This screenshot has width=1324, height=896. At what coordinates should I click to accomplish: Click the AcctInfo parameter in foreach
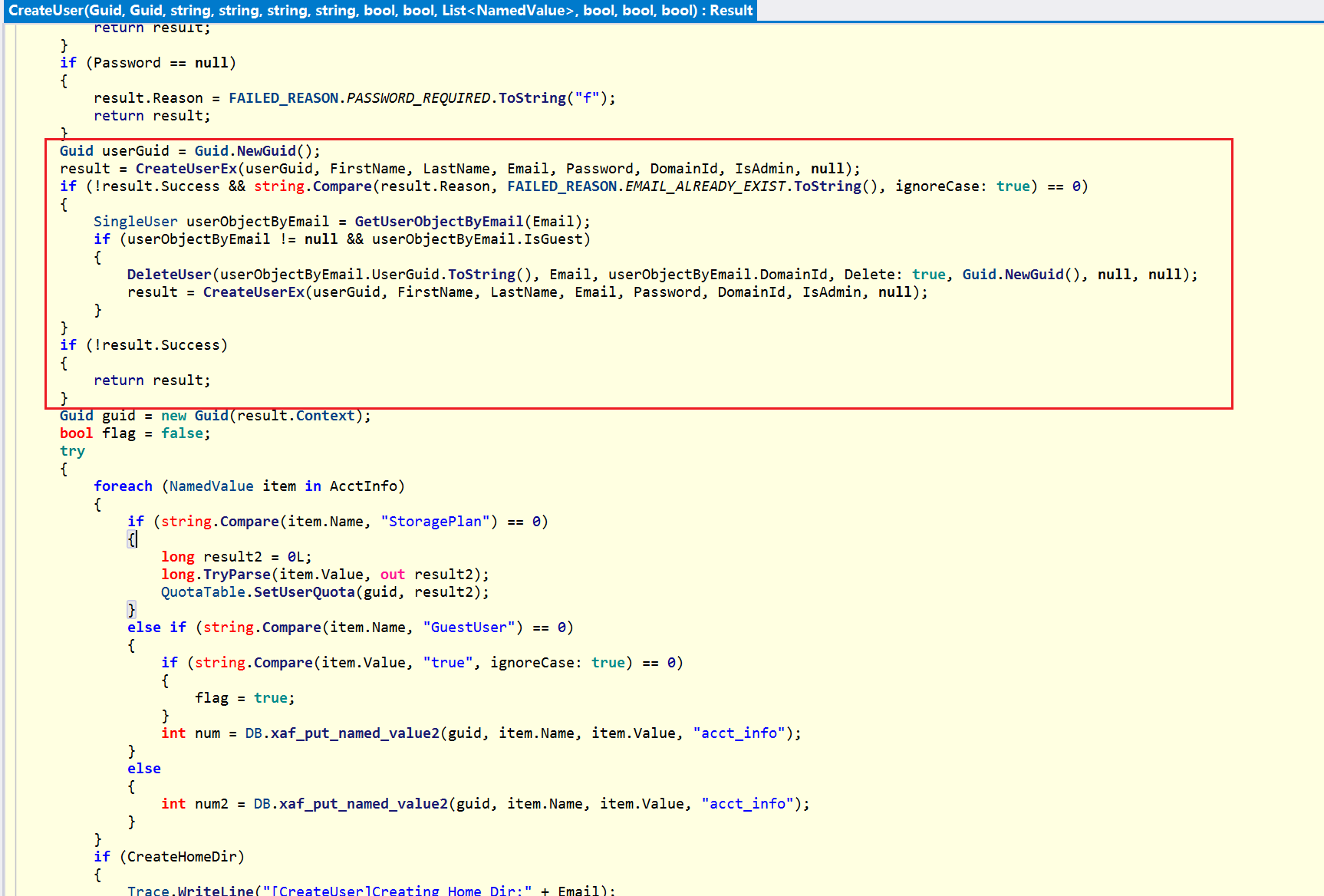363,486
